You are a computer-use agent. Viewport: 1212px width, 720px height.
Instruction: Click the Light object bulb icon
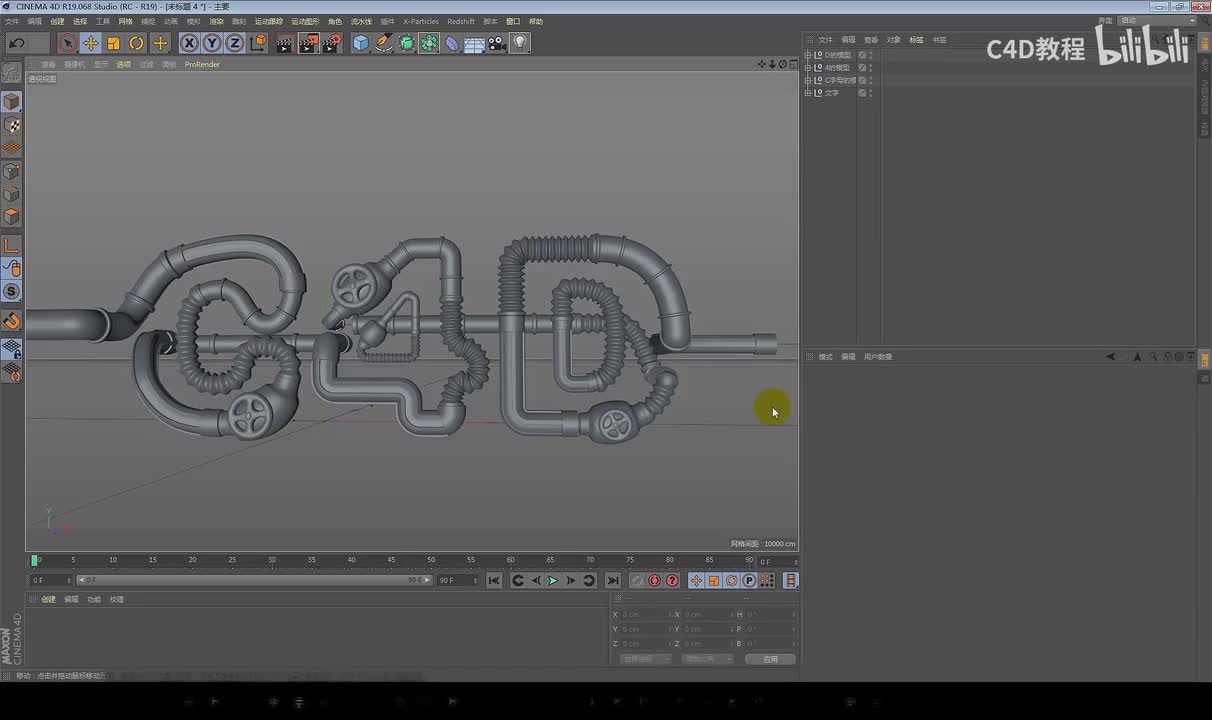(x=520, y=43)
